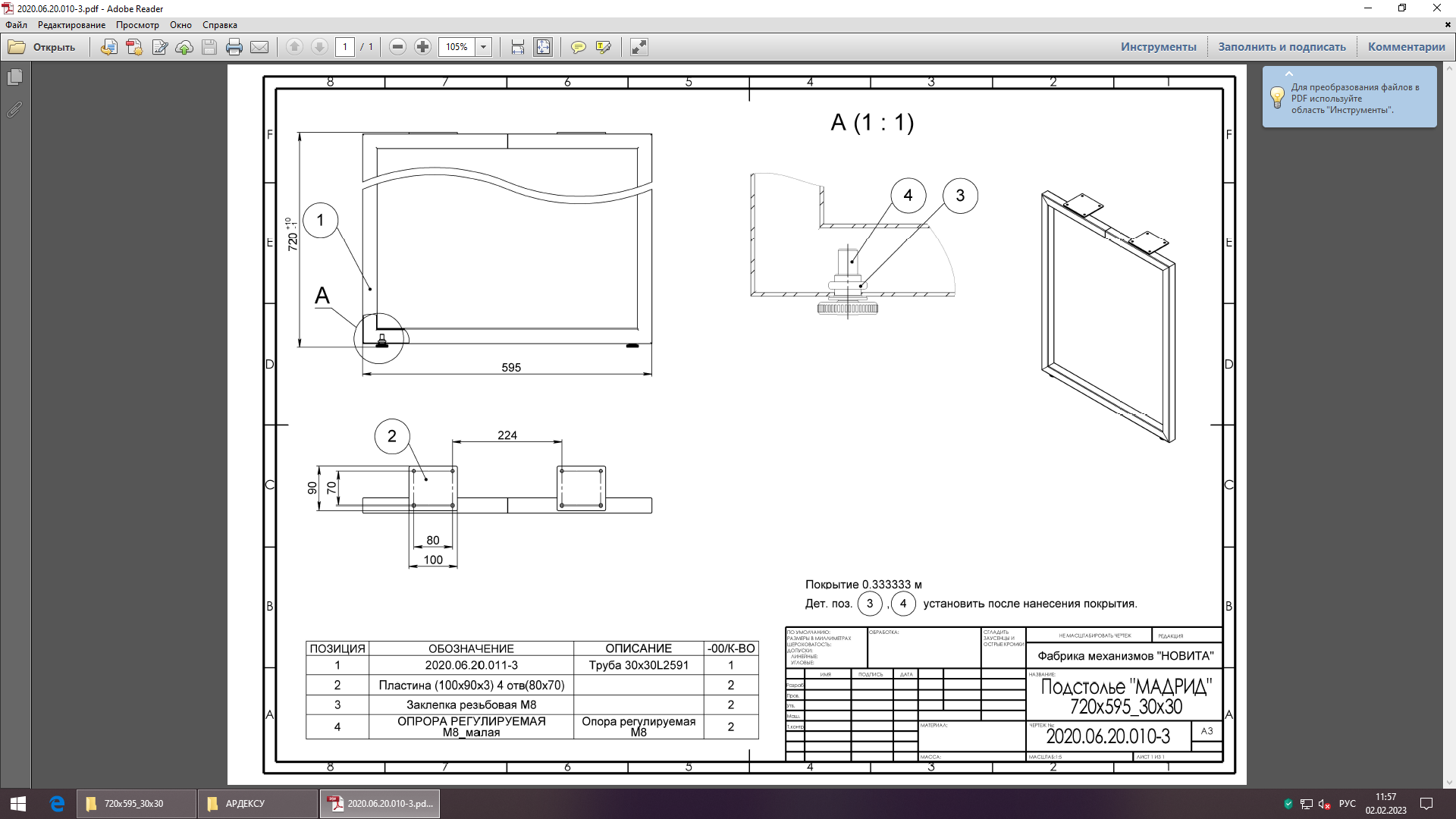Screen dimensions: 1456x819
Task: Open the zoom level dropdown arrow
Action: [483, 47]
